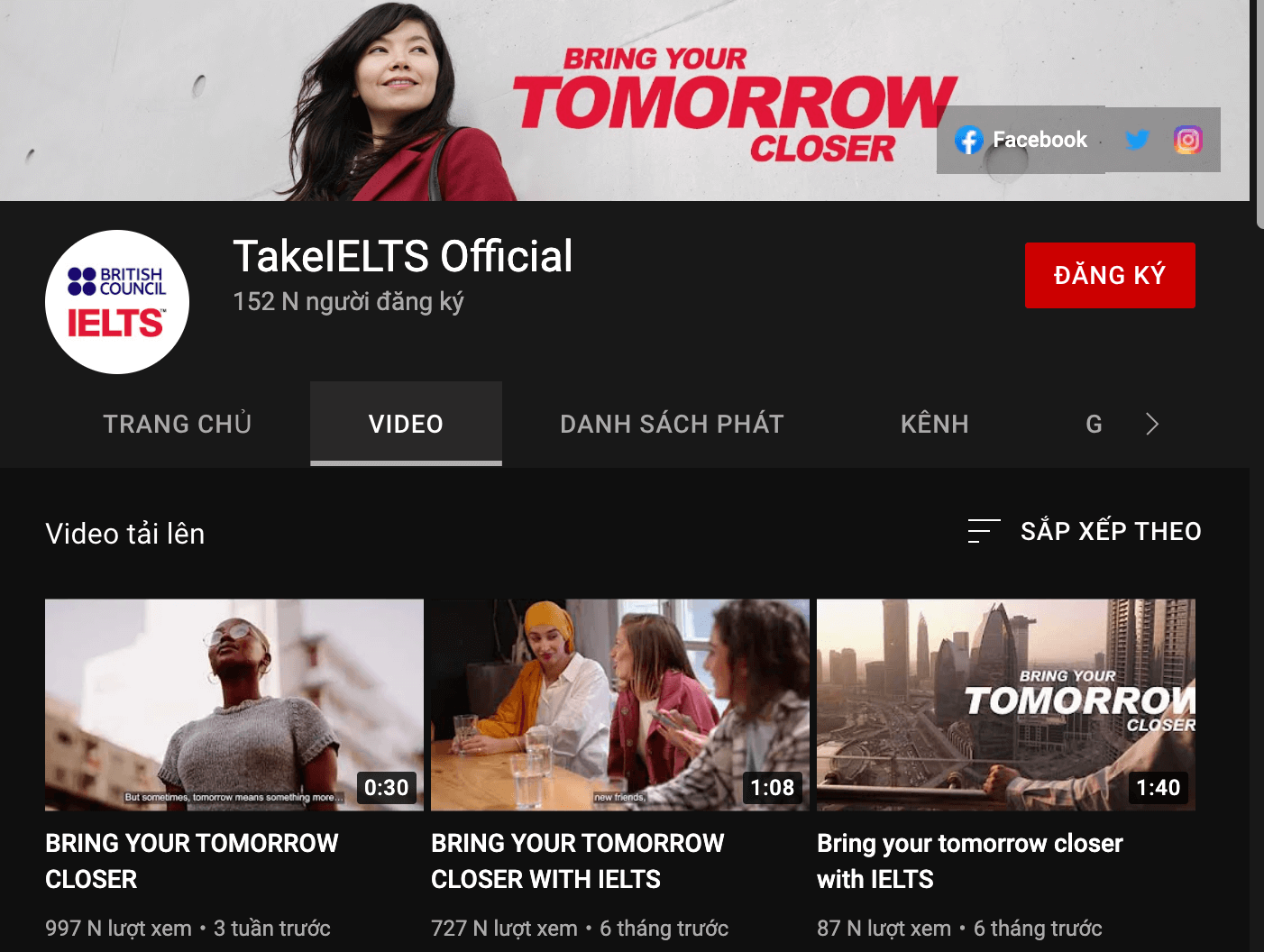Click the title Bring Your Tomorrow Closer With IELTS
The image size is (1264, 952).
pyautogui.click(x=577, y=861)
